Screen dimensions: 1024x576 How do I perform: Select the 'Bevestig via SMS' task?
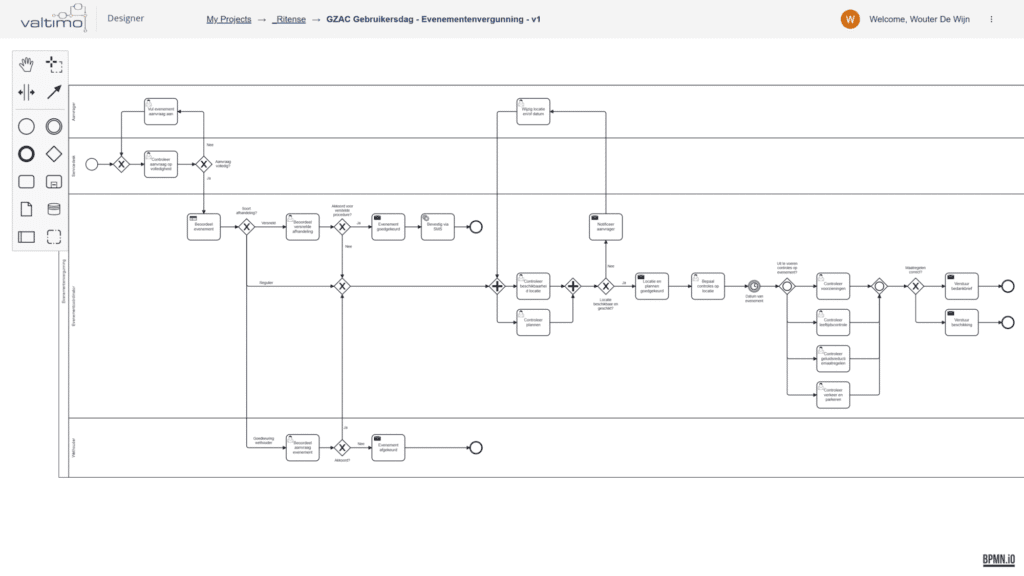[x=438, y=227]
